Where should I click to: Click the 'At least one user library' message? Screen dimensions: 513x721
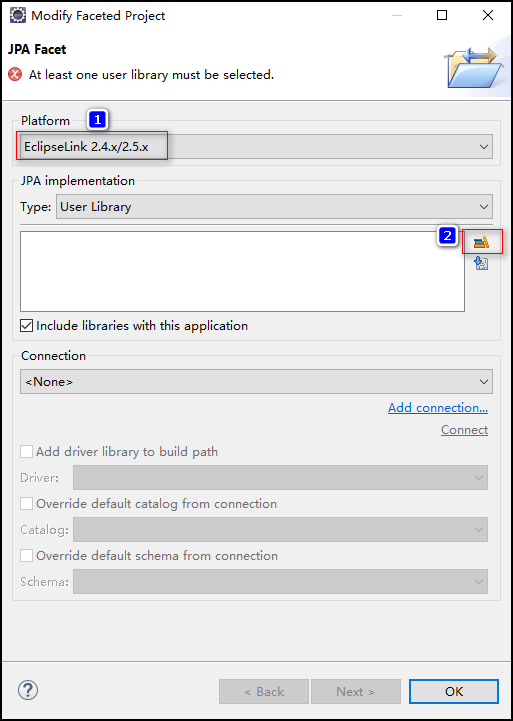[x=152, y=74]
